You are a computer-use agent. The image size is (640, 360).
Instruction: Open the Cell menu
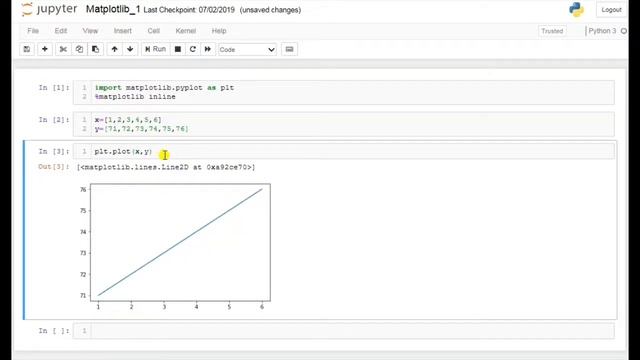coord(153,31)
